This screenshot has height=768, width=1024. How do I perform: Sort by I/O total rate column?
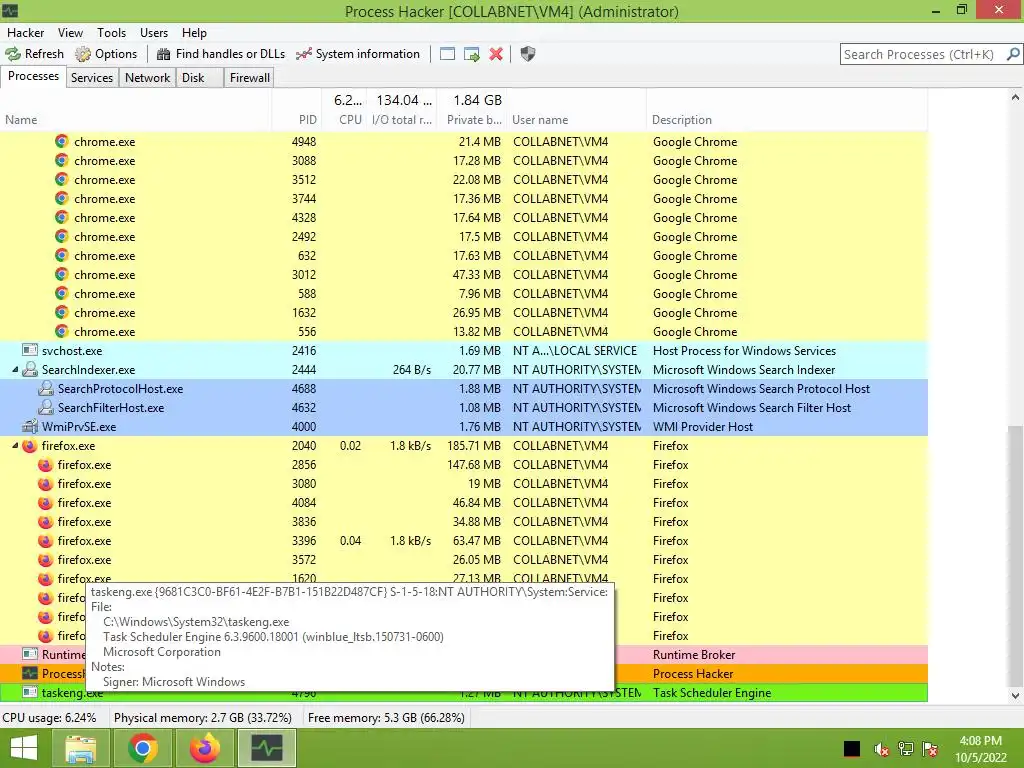402,120
